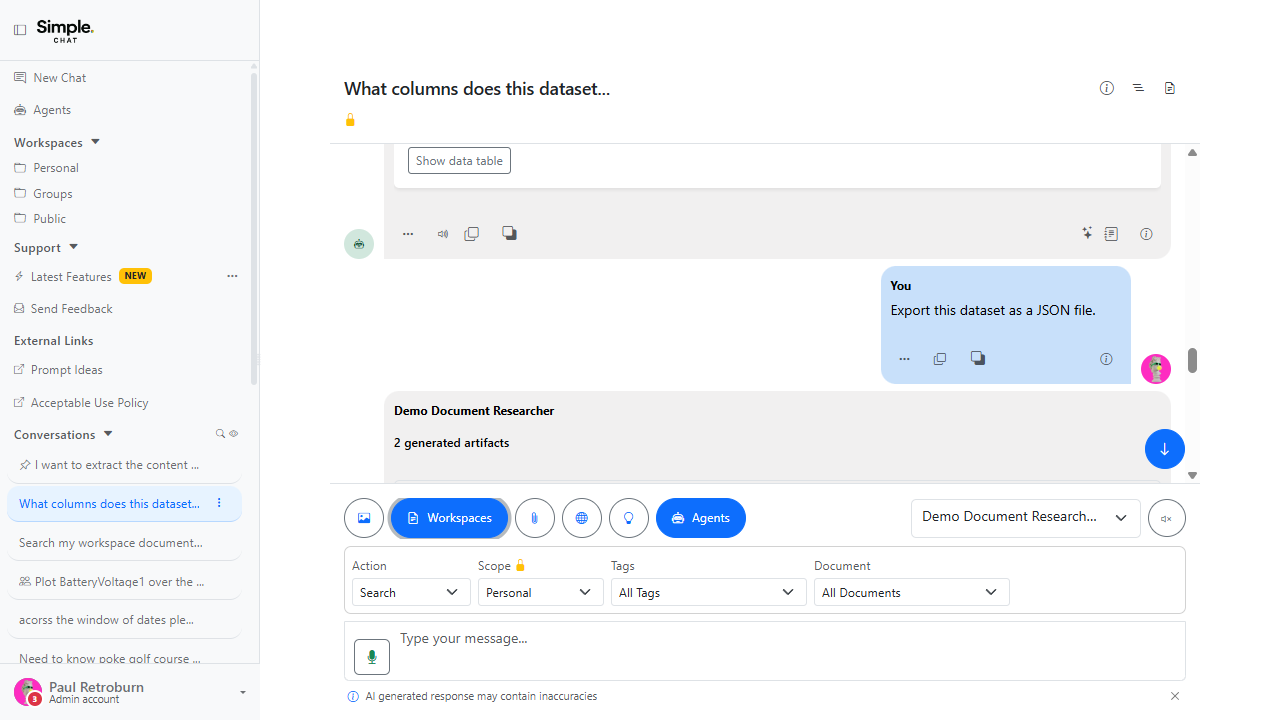Start a New Chat from sidebar
Screen dimensions: 1280x720
tap(50, 78)
